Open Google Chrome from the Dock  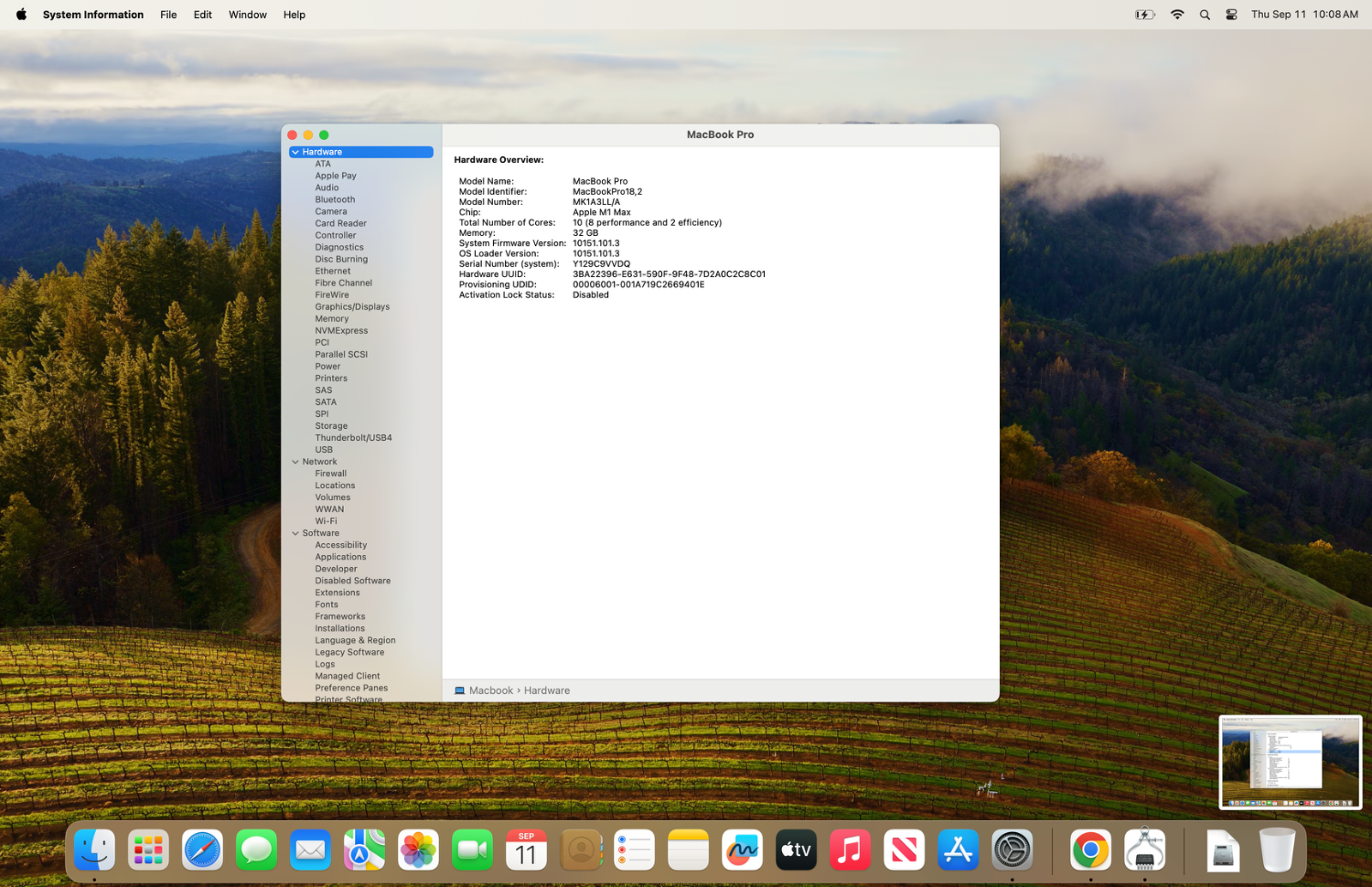coord(1090,850)
